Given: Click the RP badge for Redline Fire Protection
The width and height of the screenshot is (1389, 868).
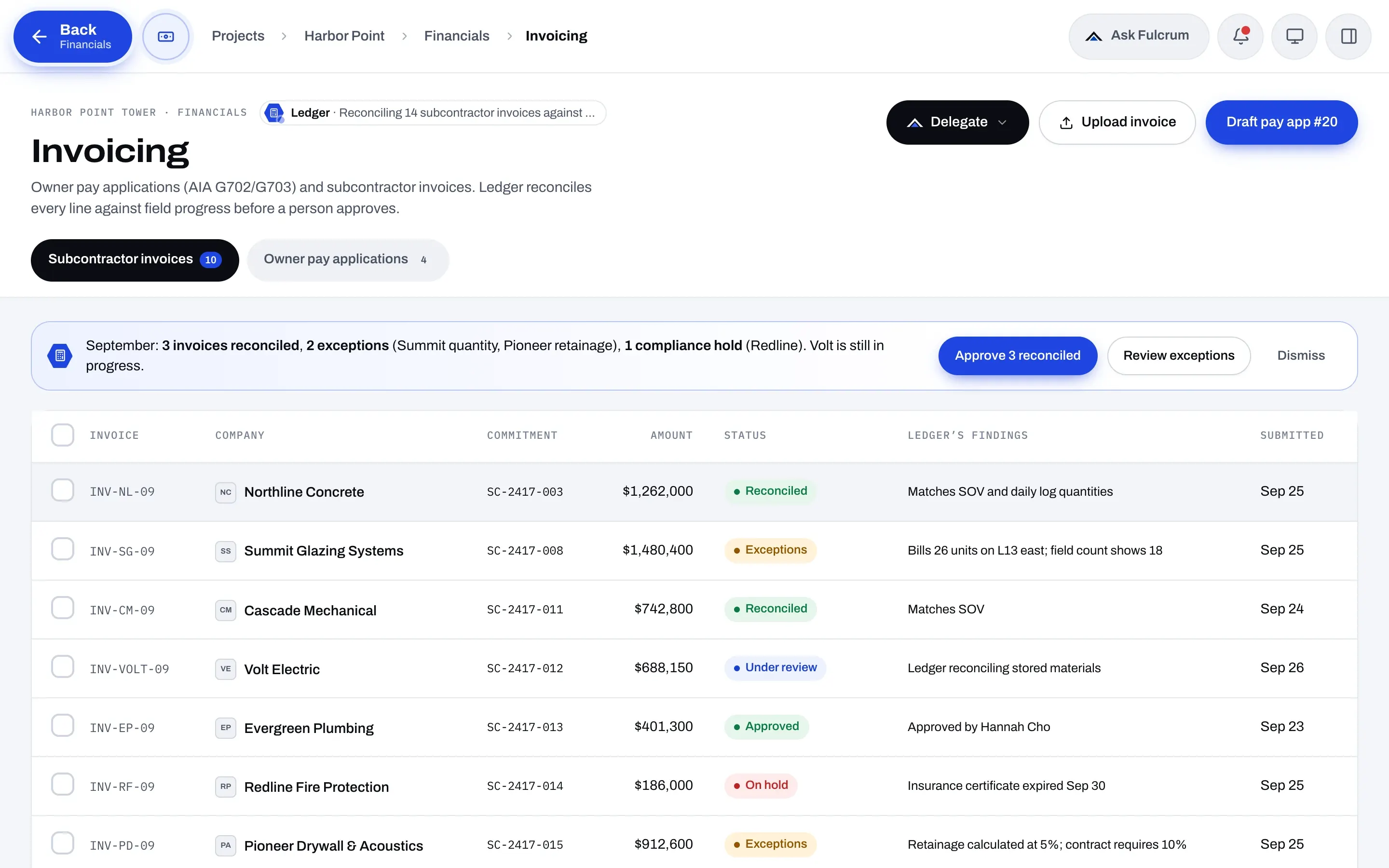Looking at the screenshot, I should [226, 786].
